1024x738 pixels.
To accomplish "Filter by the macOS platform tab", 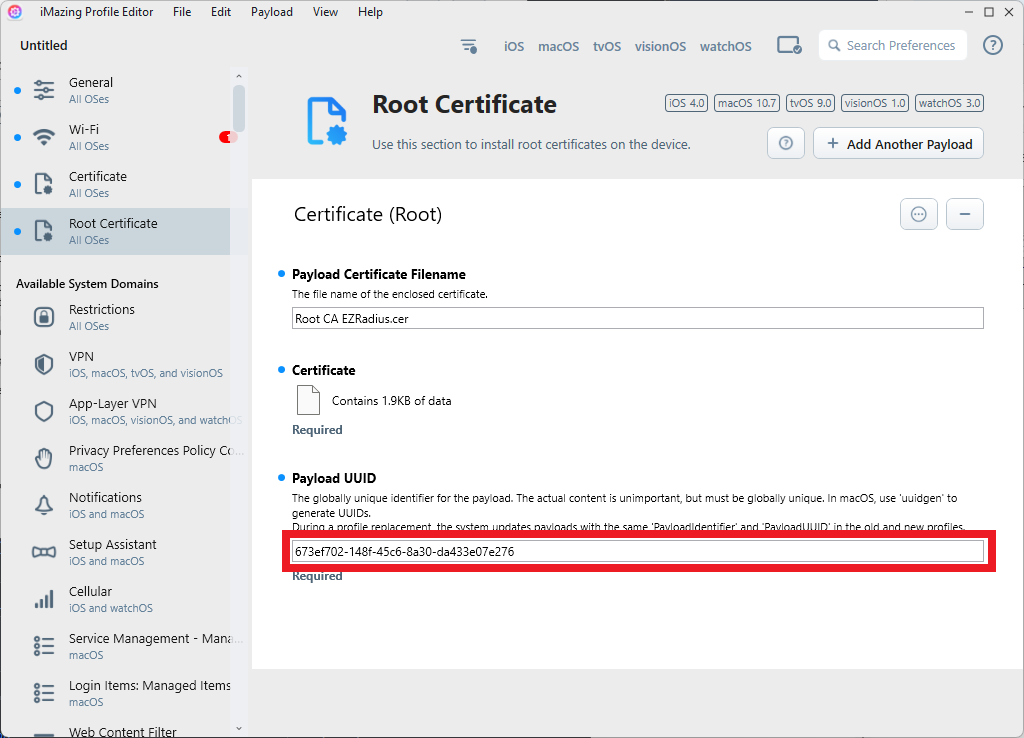I will click(558, 46).
